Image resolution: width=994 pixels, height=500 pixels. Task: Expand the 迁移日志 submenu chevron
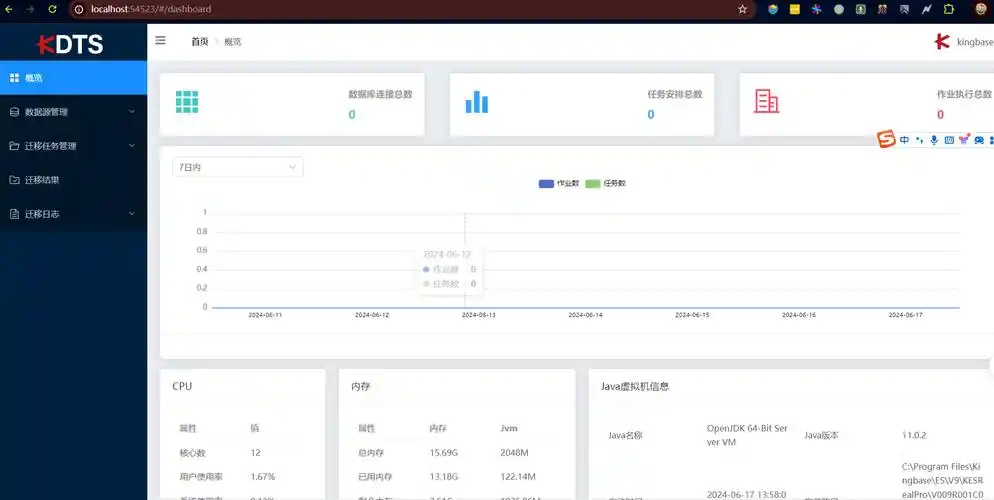132,214
